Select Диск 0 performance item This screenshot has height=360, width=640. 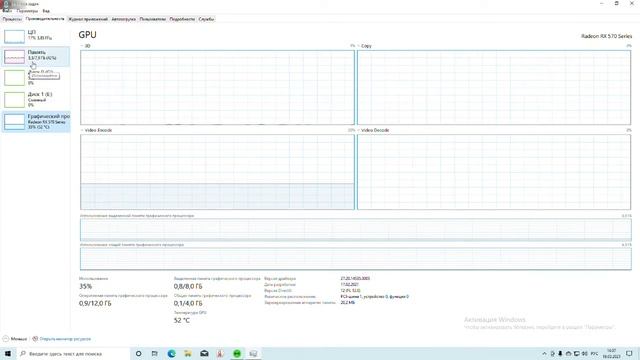(36, 77)
